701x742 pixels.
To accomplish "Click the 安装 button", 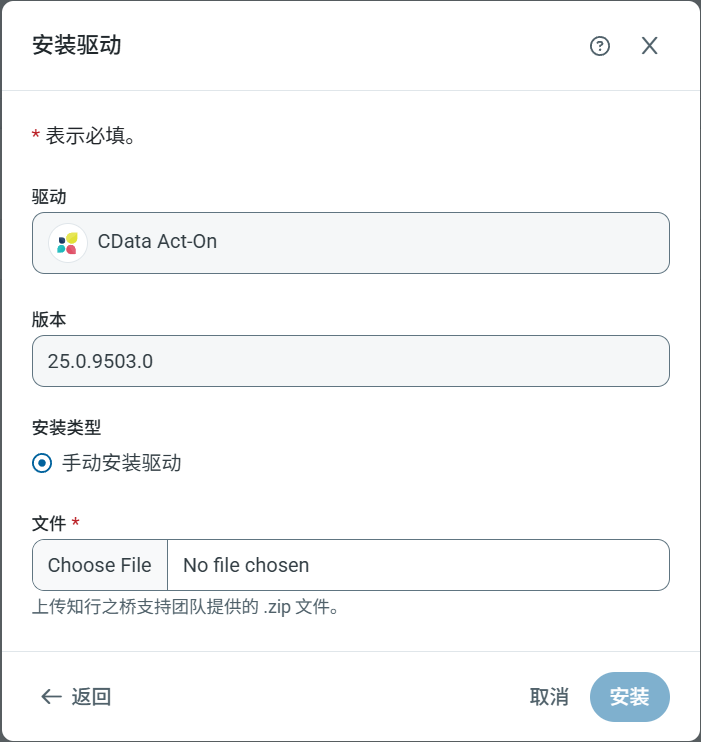I will (629, 697).
